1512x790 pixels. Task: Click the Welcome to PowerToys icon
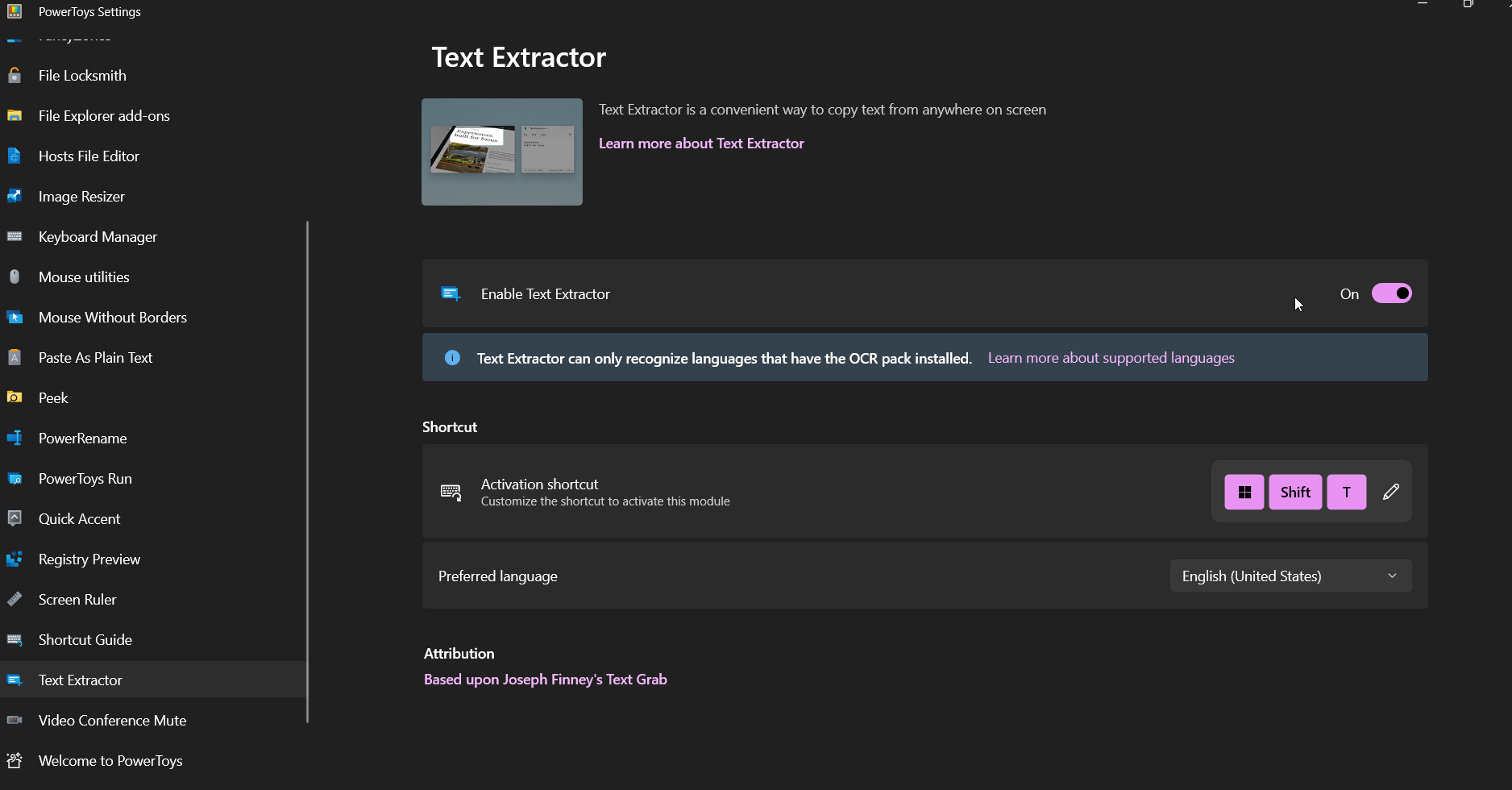[x=15, y=761]
